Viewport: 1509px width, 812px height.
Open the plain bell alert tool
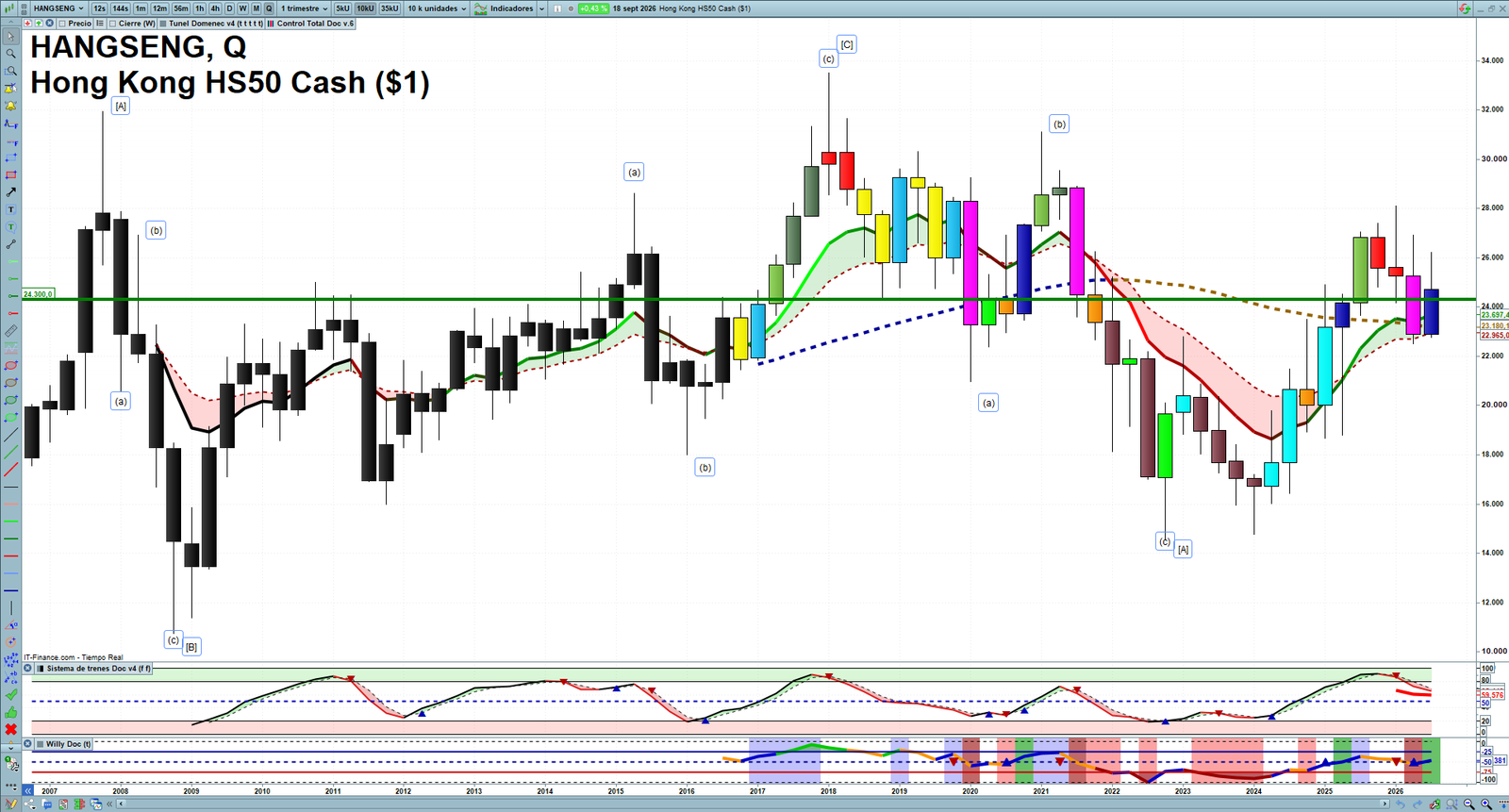tap(11, 106)
